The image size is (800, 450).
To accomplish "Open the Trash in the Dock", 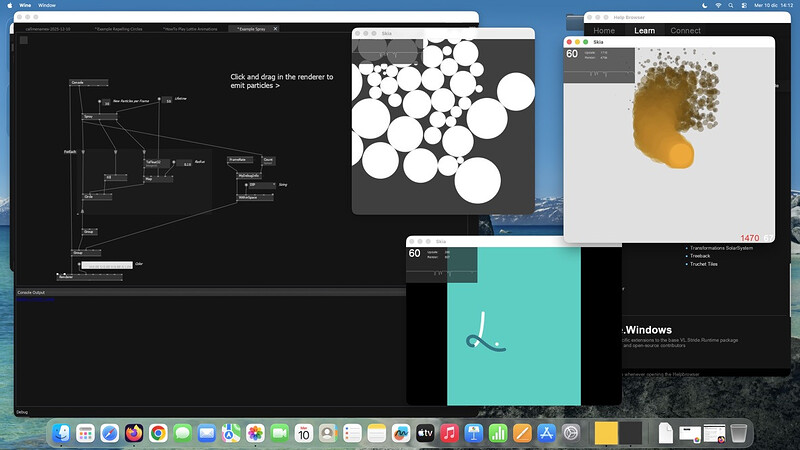I will [x=739, y=433].
